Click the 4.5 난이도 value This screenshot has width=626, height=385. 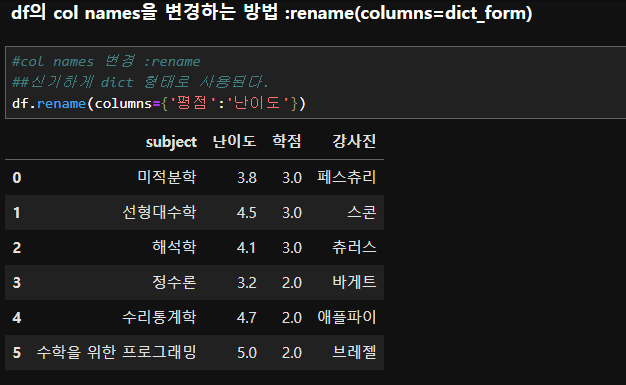pos(247,212)
